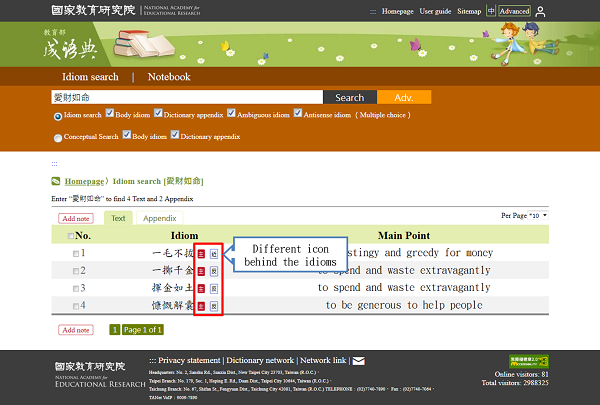Click the mail envelope icon in footer

click(x=358, y=360)
